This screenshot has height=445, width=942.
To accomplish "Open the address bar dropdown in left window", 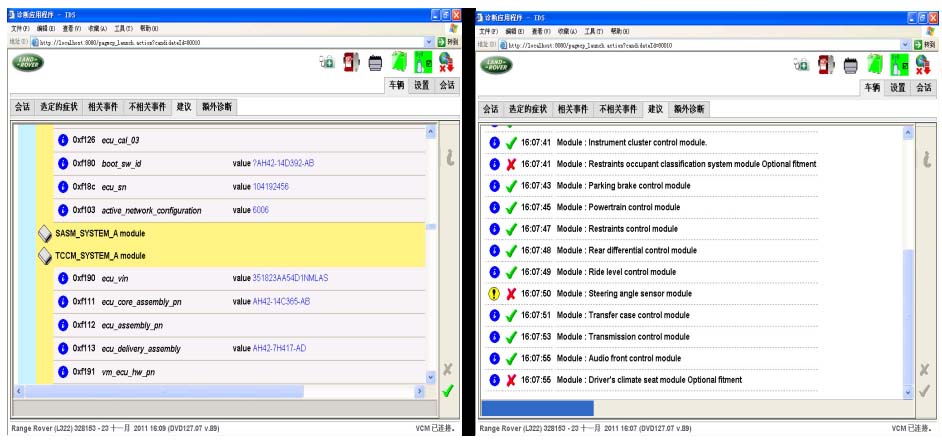I will 429,42.
